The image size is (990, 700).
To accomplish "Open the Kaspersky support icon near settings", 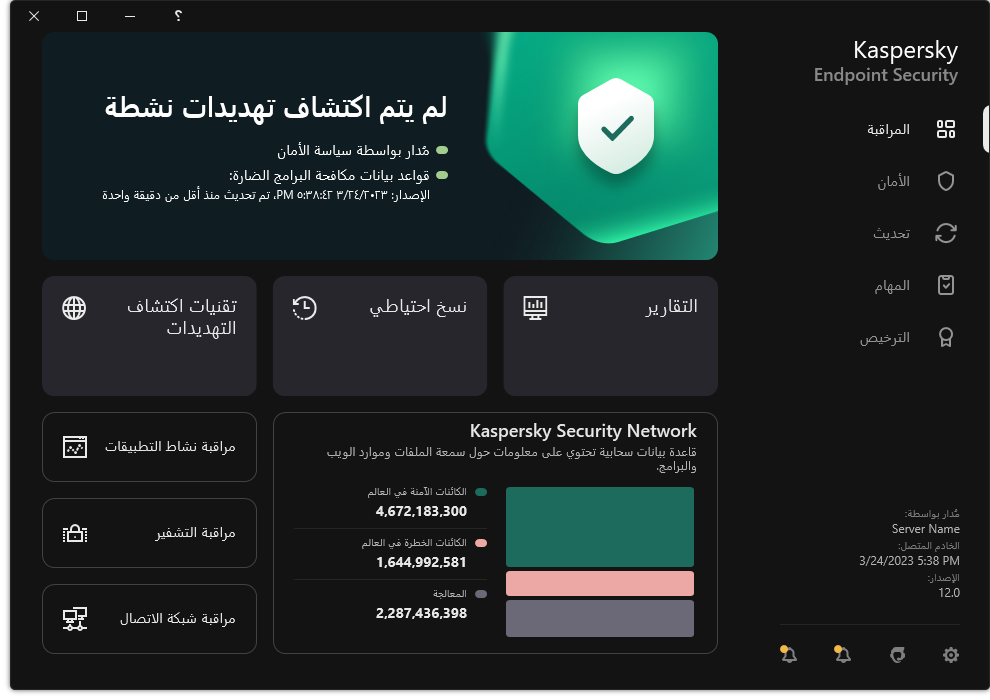I will 896,655.
